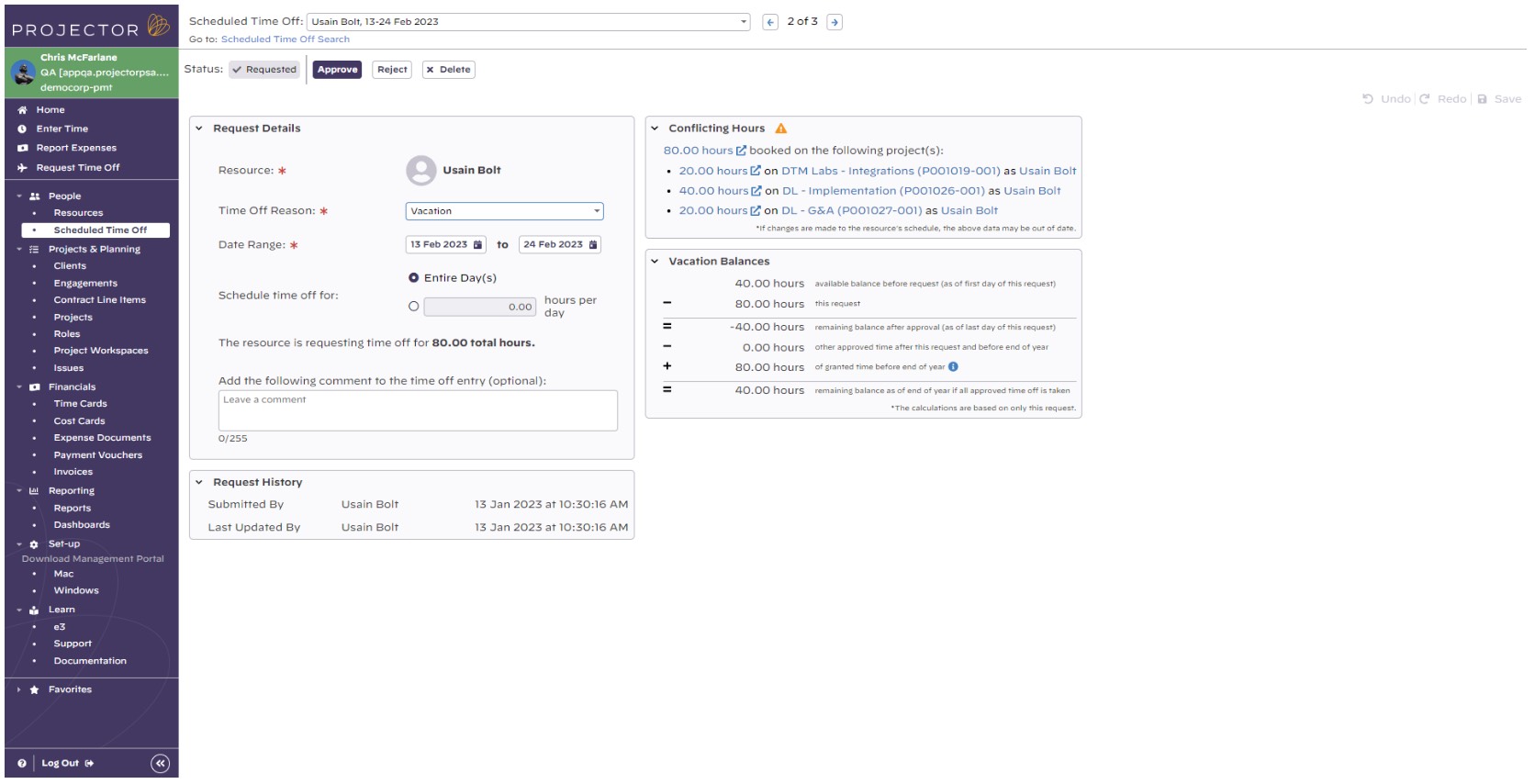The height and width of the screenshot is (784, 1535).
Task: Collapse the Learn menu group
Action: [19, 610]
